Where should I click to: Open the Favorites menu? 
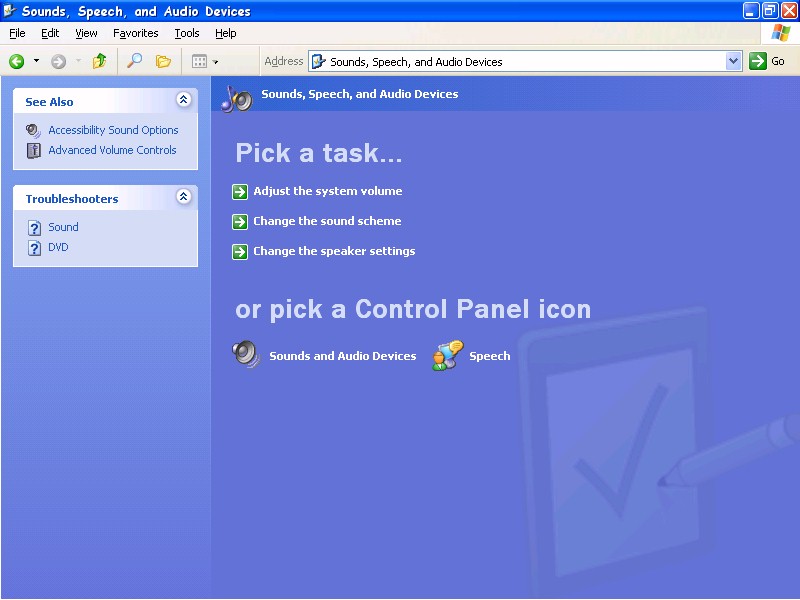coord(136,34)
